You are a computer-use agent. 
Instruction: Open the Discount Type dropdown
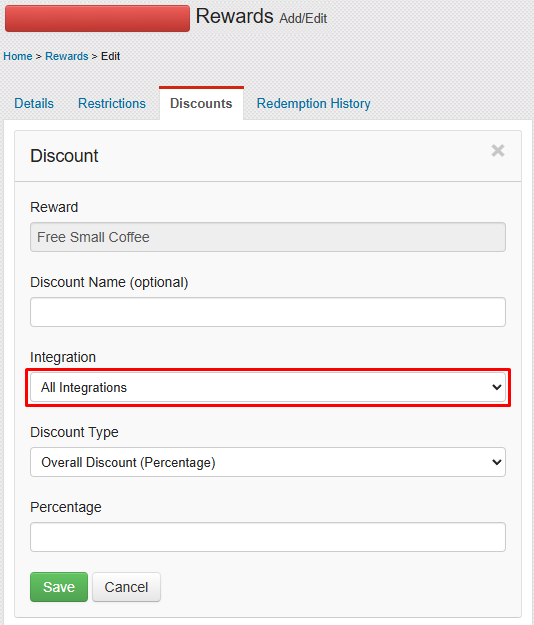[268, 462]
